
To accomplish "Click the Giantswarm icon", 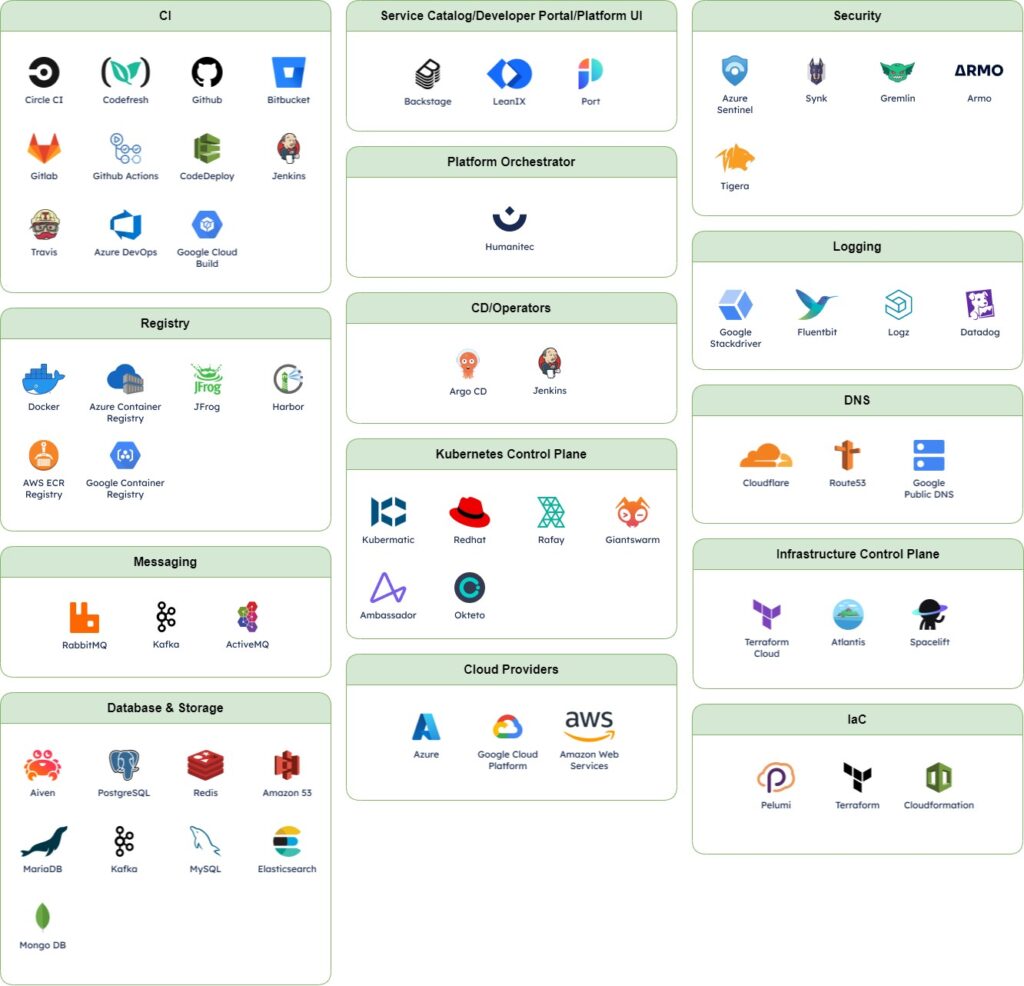I will [x=632, y=513].
